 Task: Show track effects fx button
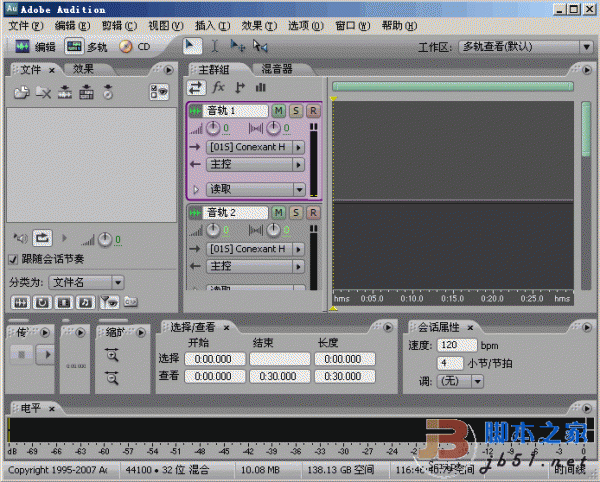[218, 87]
